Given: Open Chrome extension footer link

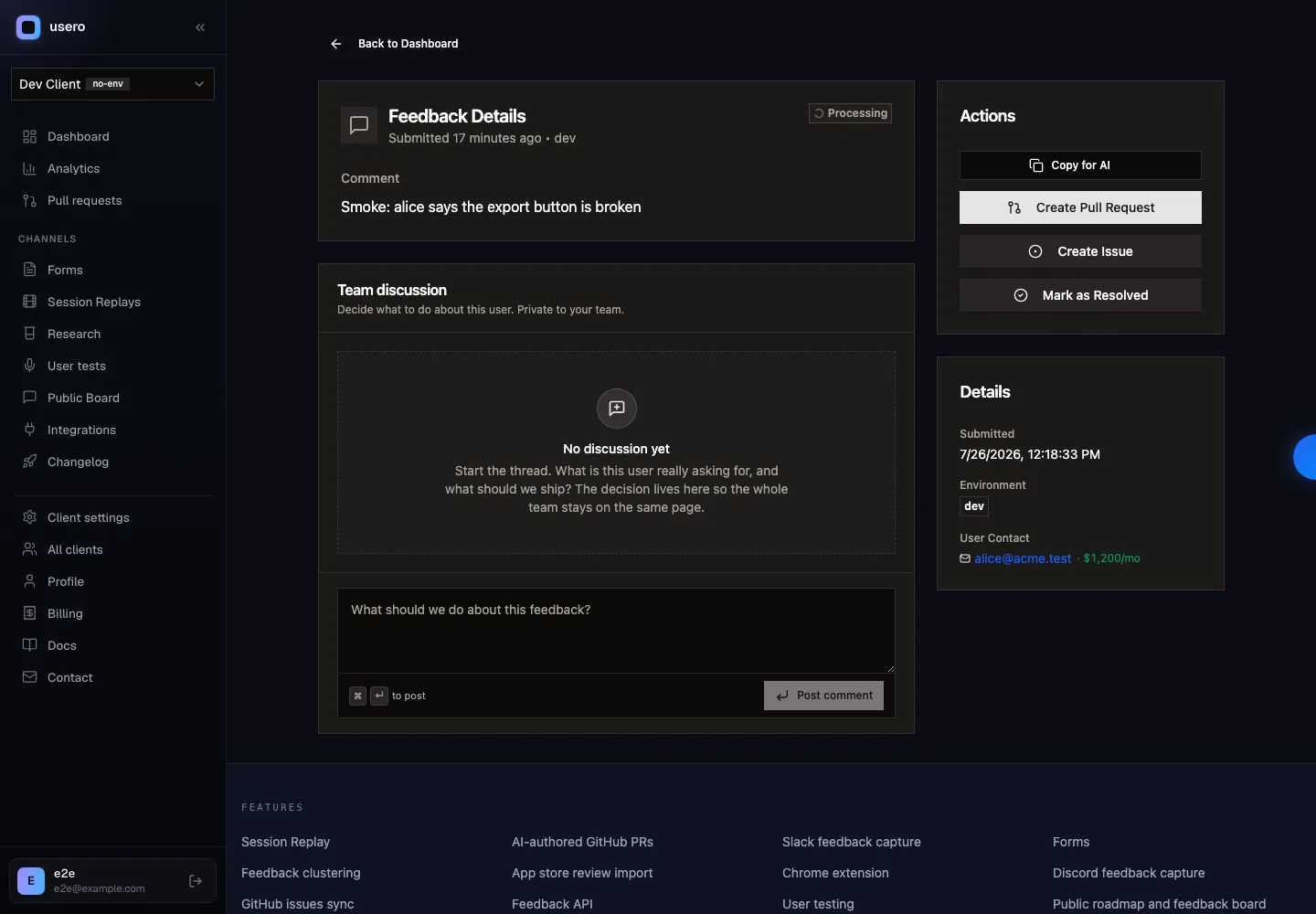Looking at the screenshot, I should pos(835,873).
